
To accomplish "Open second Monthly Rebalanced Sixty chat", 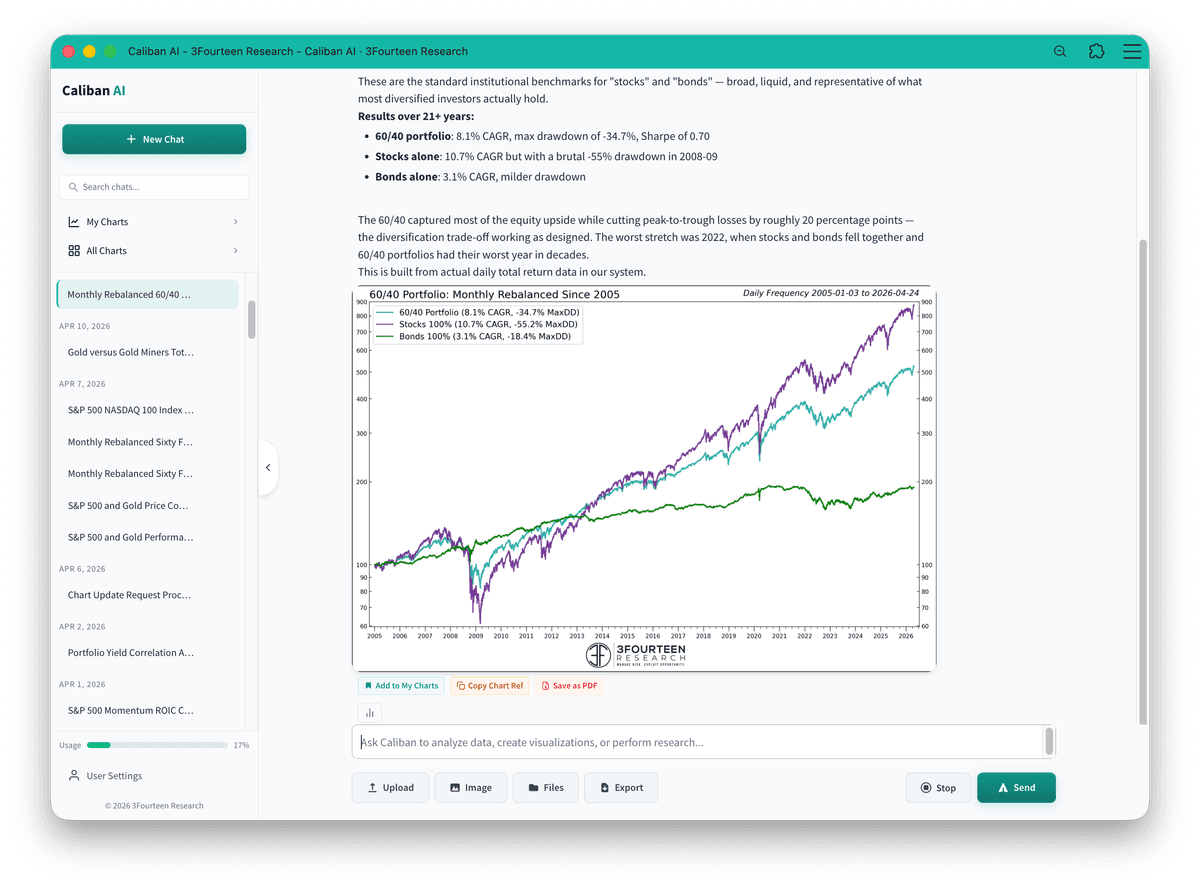I will [x=148, y=474].
